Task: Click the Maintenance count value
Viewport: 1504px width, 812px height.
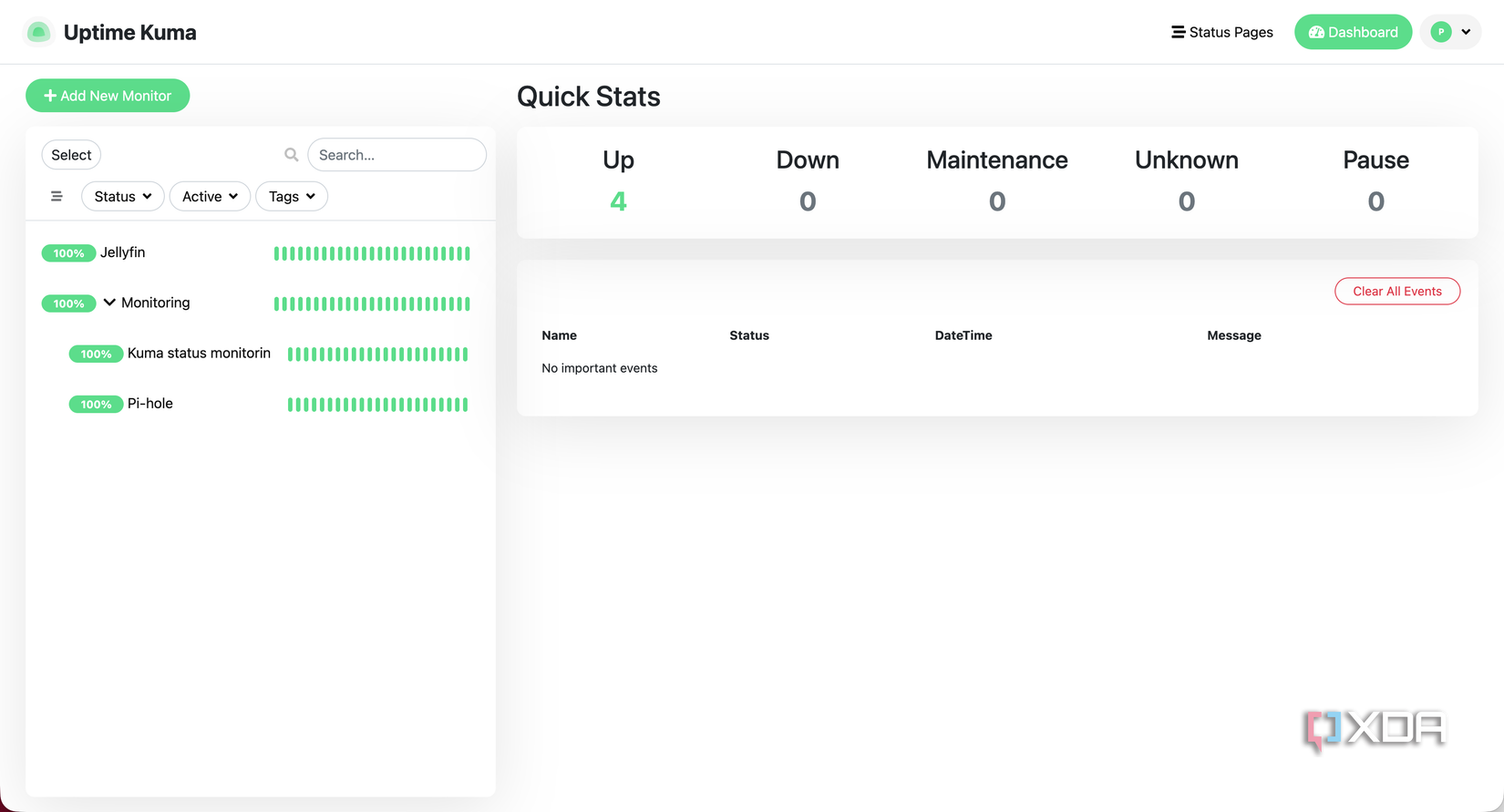Action: pos(997,201)
